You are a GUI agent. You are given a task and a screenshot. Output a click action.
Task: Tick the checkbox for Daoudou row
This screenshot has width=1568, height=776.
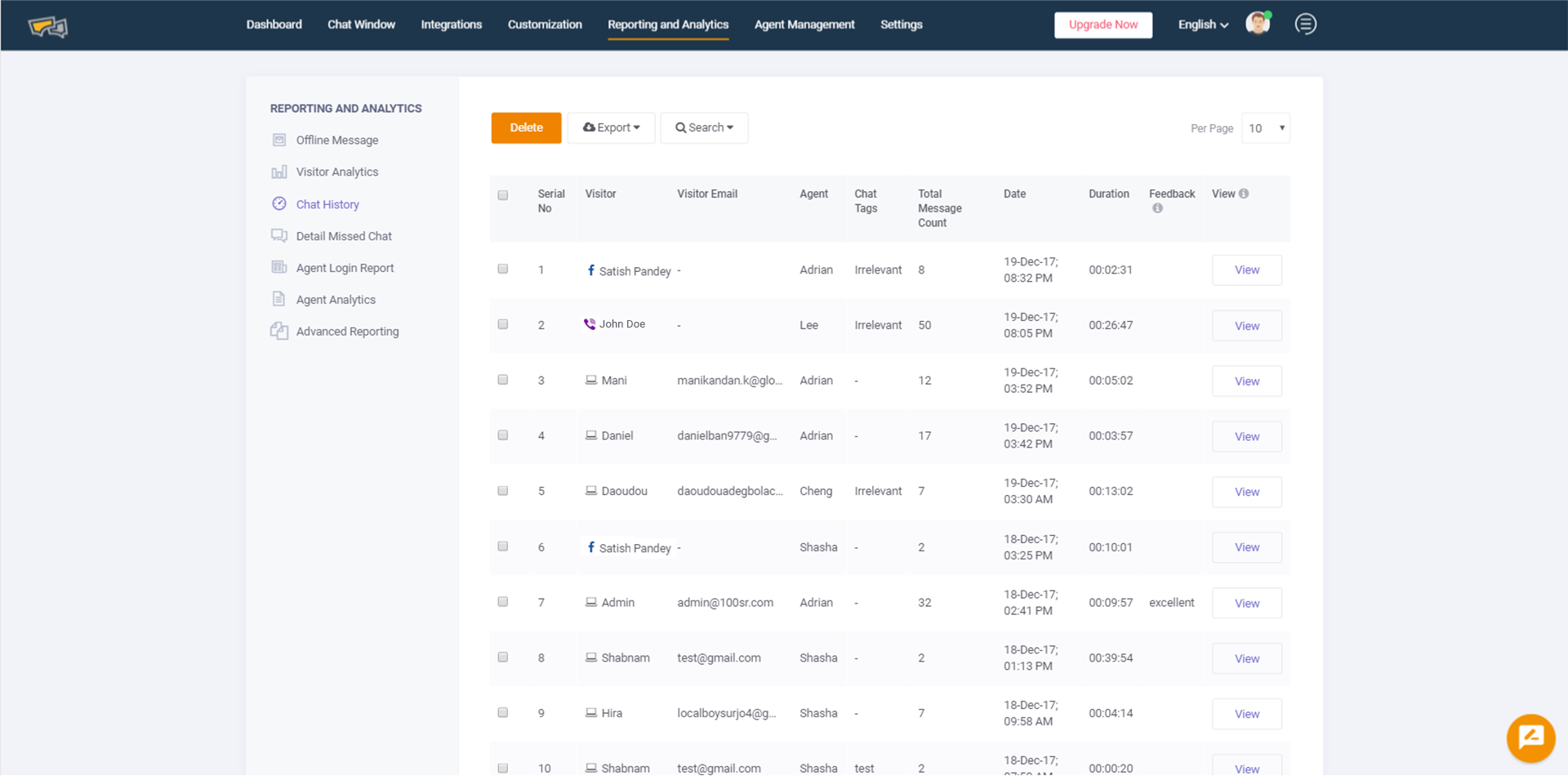click(x=503, y=491)
